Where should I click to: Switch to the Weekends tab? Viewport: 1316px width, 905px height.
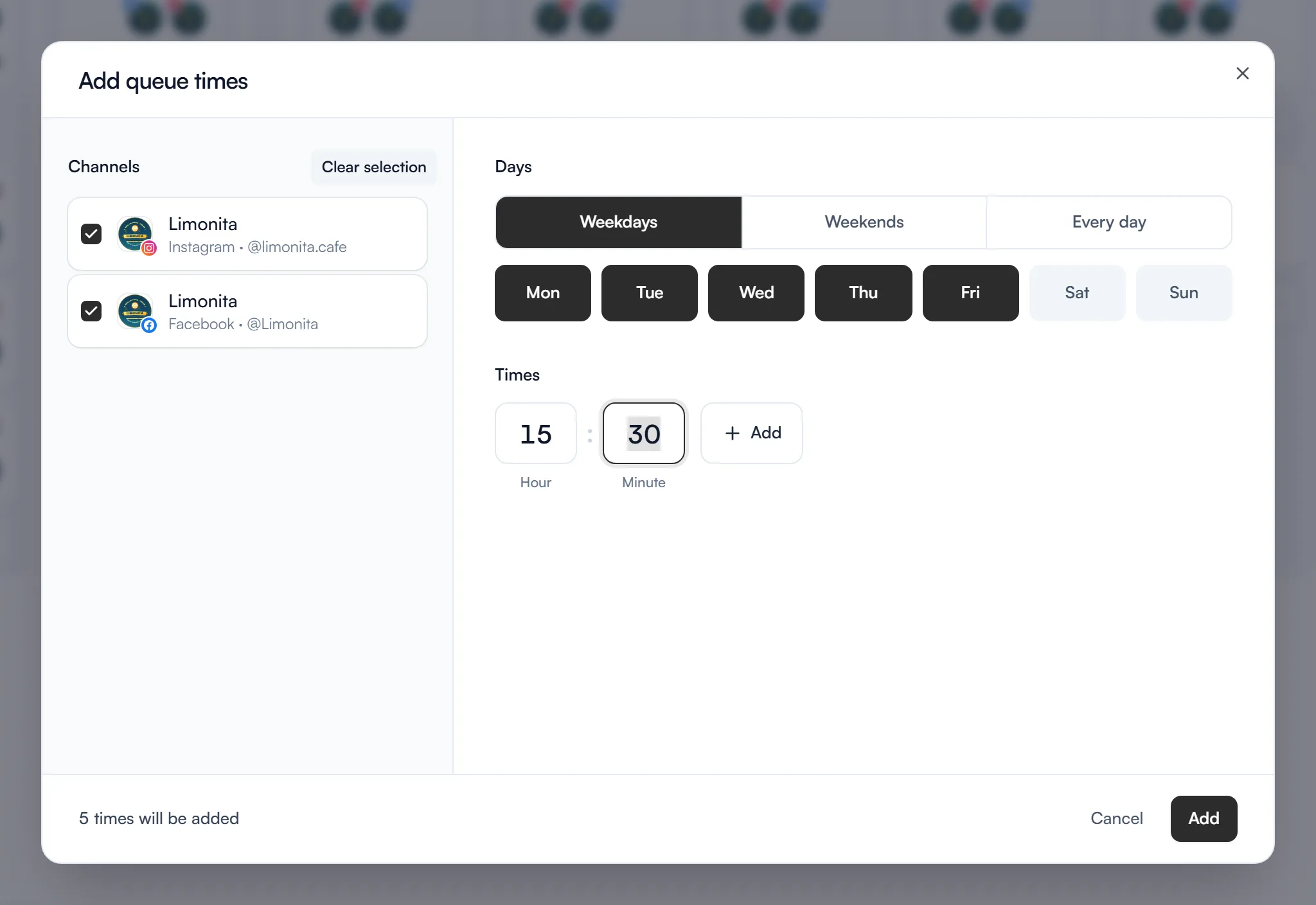pyautogui.click(x=864, y=222)
